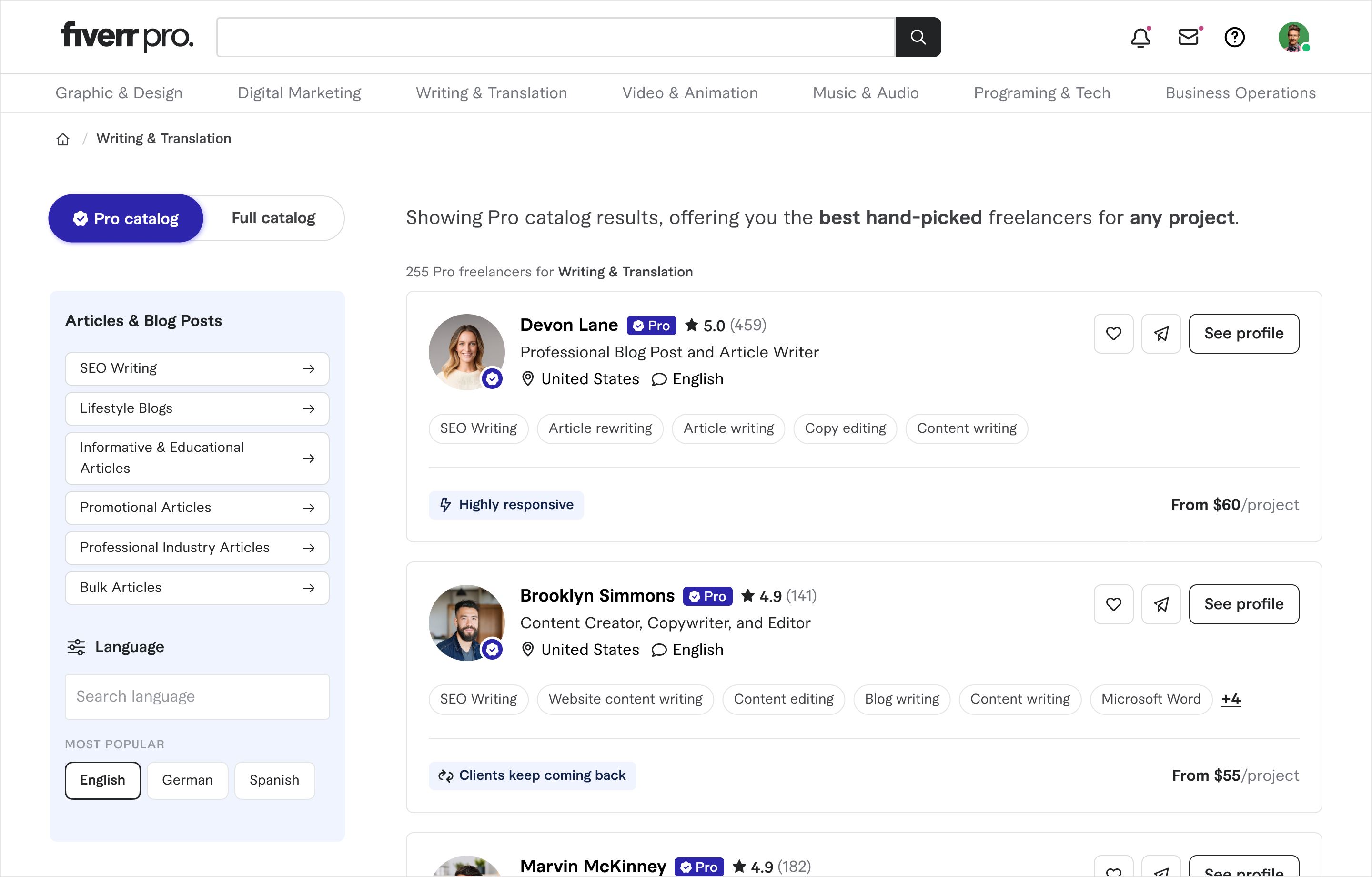Image resolution: width=1372 pixels, height=877 pixels.
Task: Toggle the English language filter
Action: click(102, 780)
